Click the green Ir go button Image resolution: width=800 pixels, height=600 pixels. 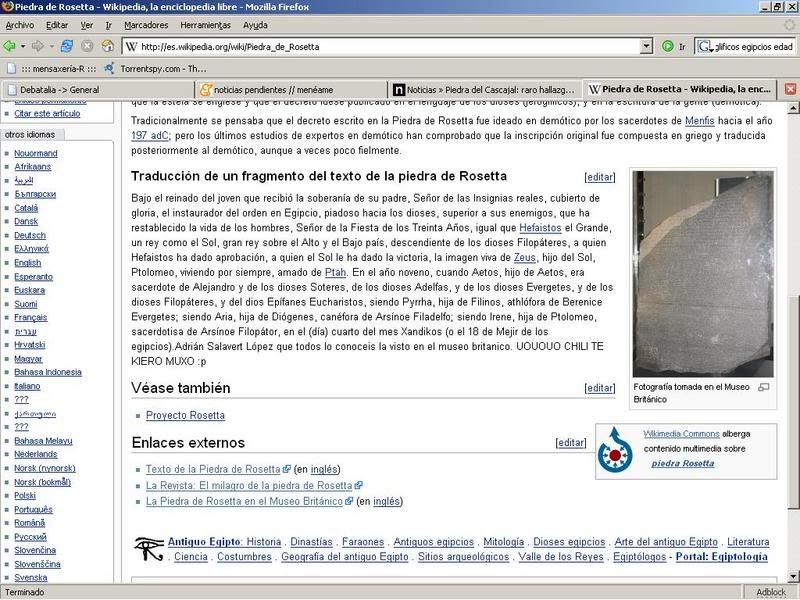click(673, 46)
